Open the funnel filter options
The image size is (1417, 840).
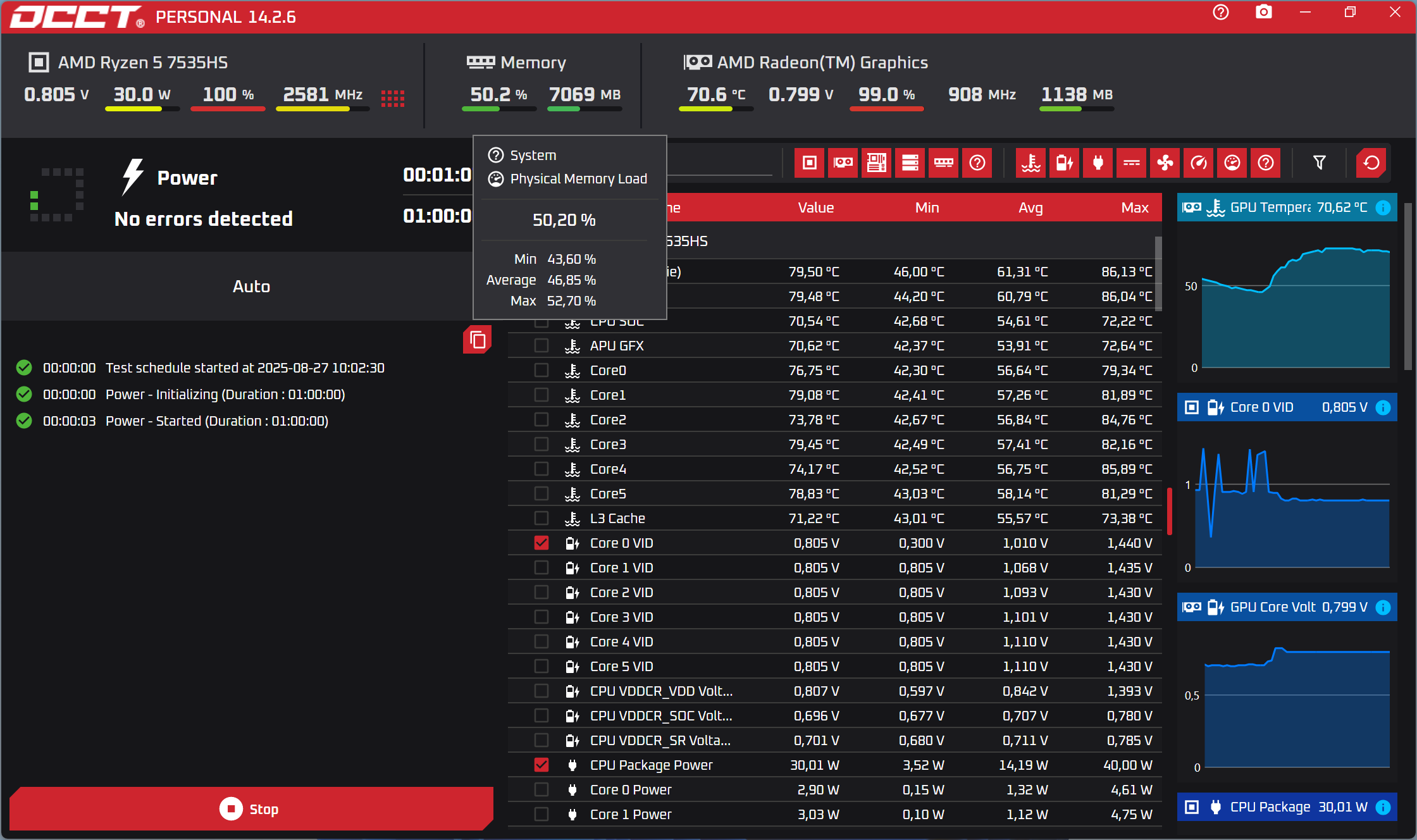(1319, 163)
